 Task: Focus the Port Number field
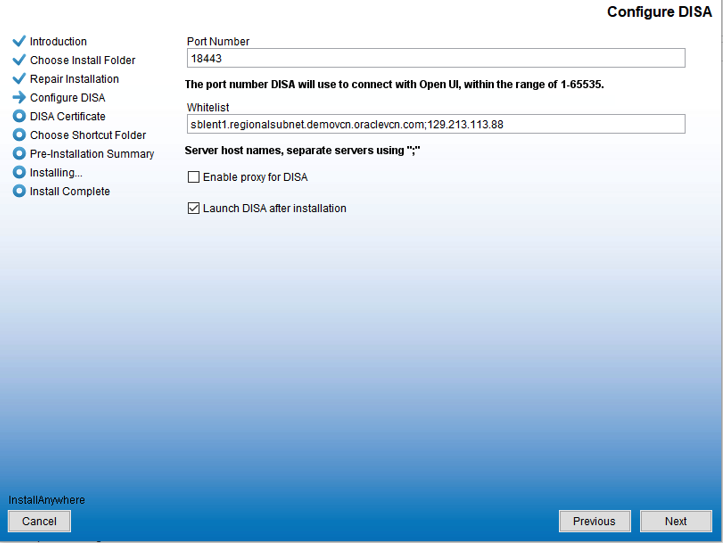436,58
